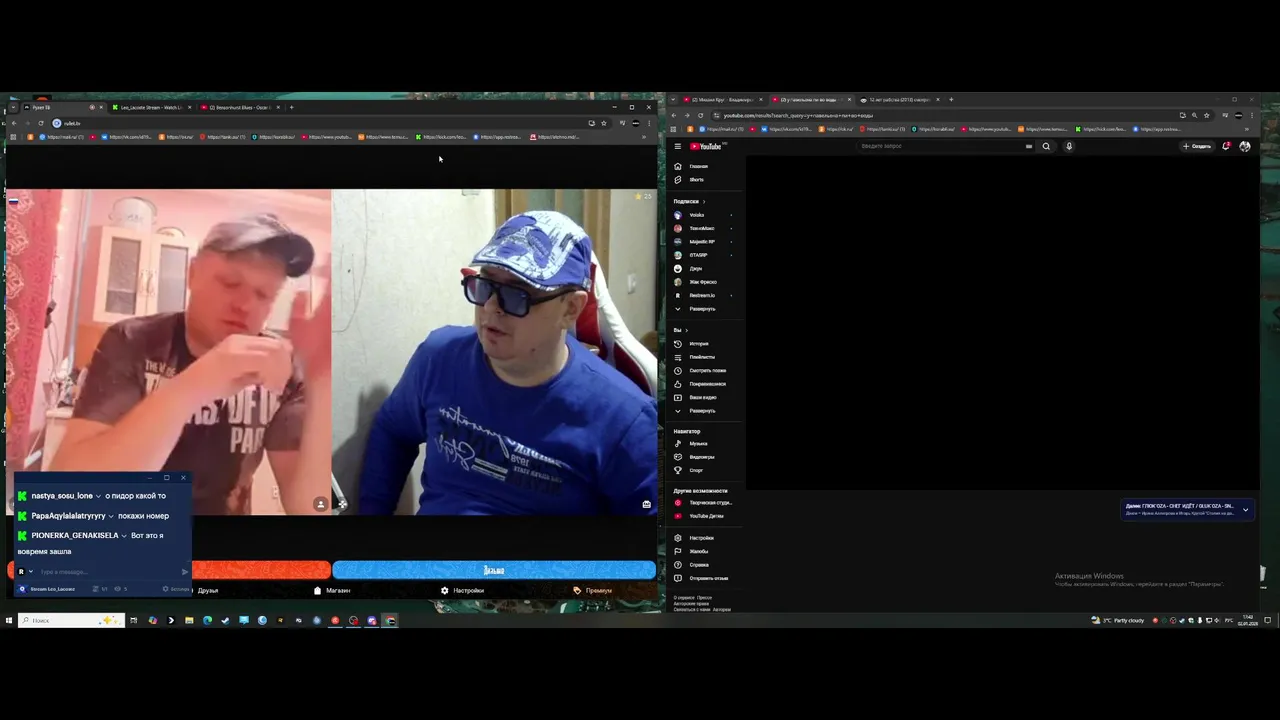
Task: Open YouTube notifications bell
Action: [1226, 146]
